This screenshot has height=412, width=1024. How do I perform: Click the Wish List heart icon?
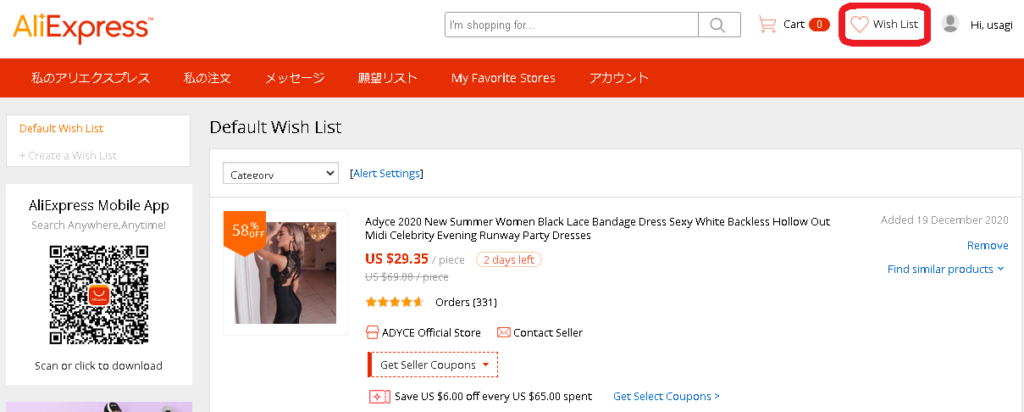tap(859, 24)
